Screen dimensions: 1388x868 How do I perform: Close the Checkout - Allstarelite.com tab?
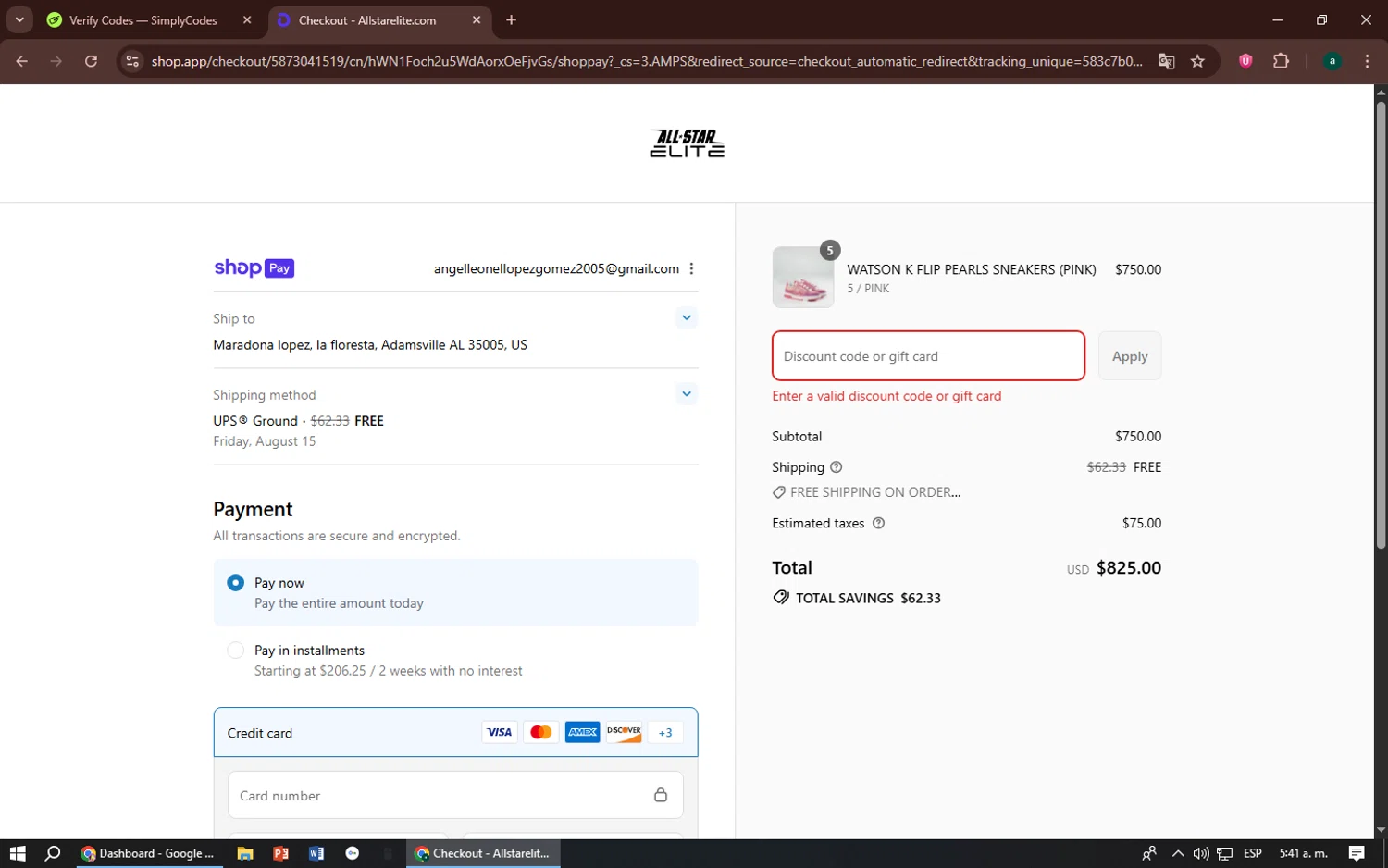[477, 20]
